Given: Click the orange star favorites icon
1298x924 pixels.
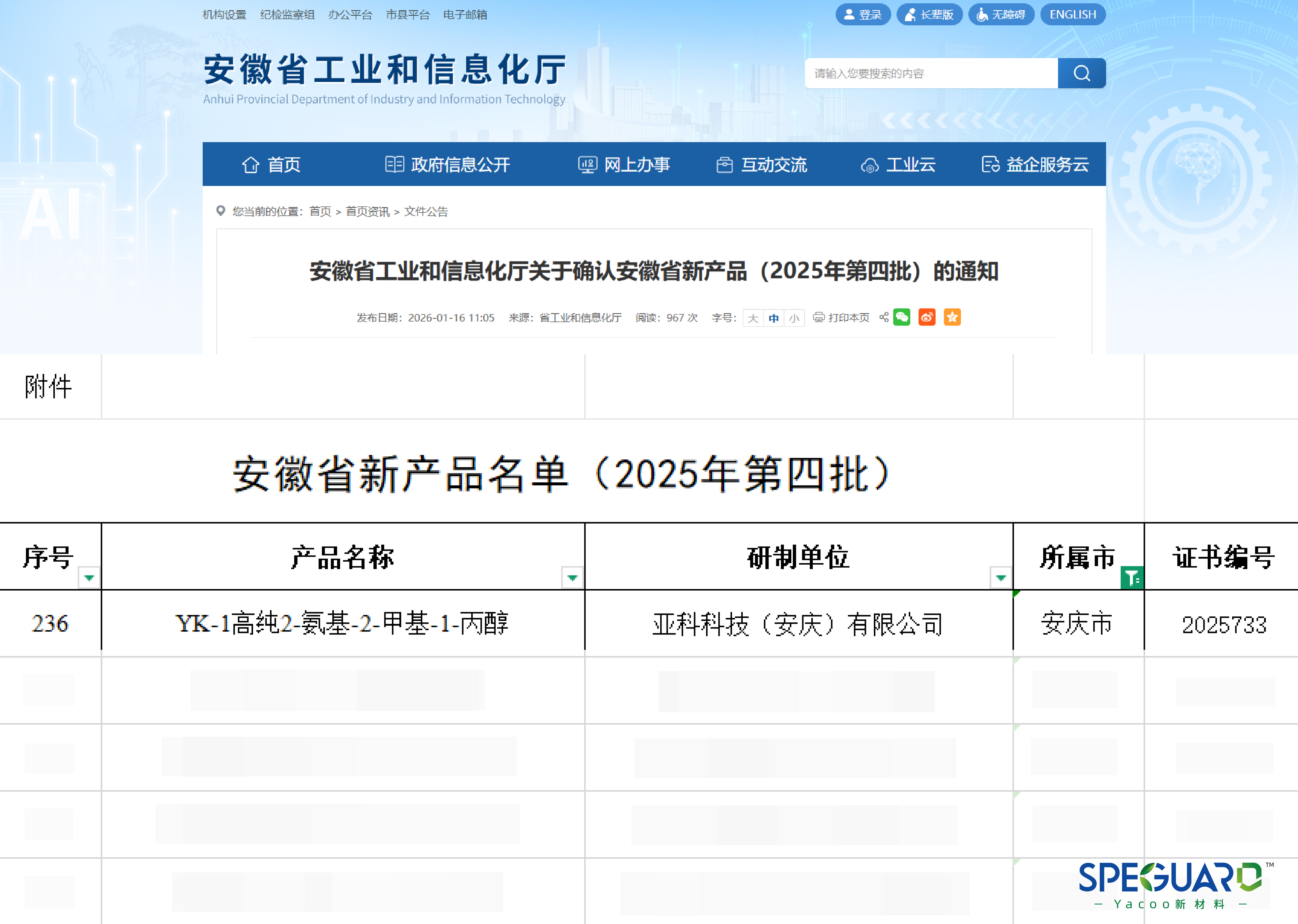Looking at the screenshot, I should point(952,318).
